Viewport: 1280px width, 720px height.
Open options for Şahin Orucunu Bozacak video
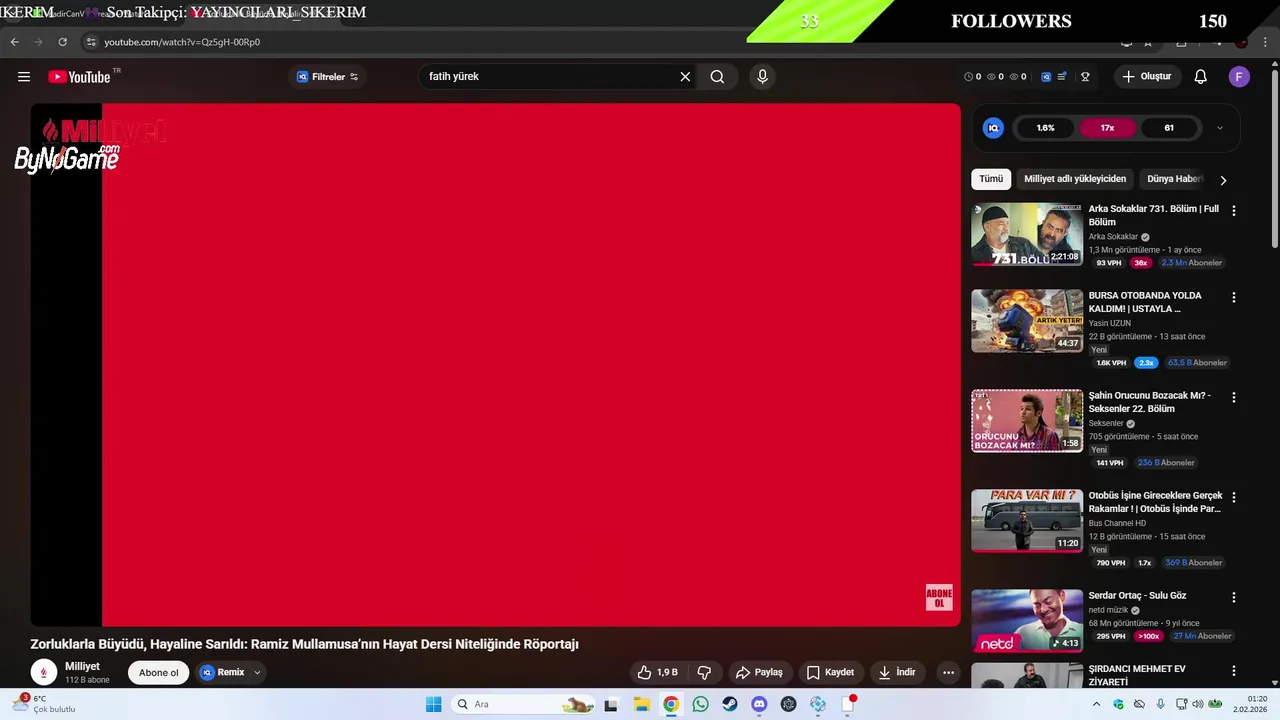pos(1233,397)
